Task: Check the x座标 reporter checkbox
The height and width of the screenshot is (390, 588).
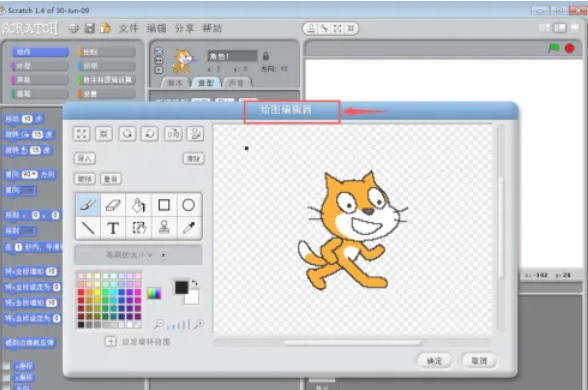Action: pyautogui.click(x=6, y=366)
